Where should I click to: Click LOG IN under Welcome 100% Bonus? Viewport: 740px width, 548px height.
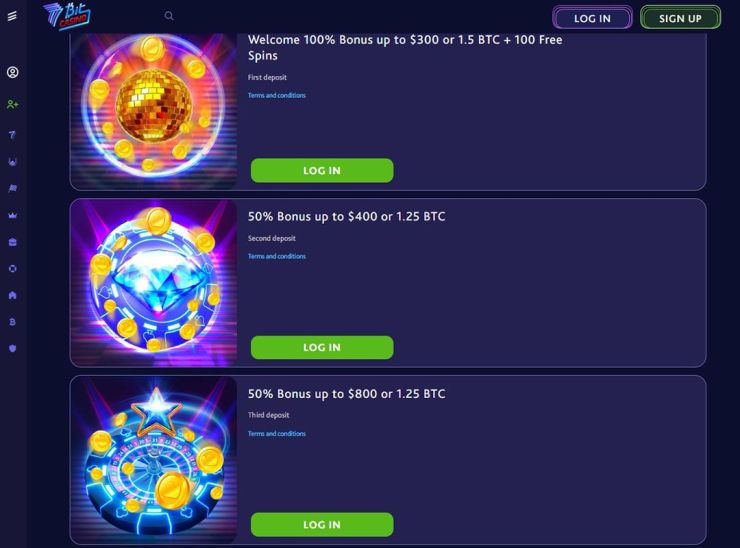click(x=322, y=170)
